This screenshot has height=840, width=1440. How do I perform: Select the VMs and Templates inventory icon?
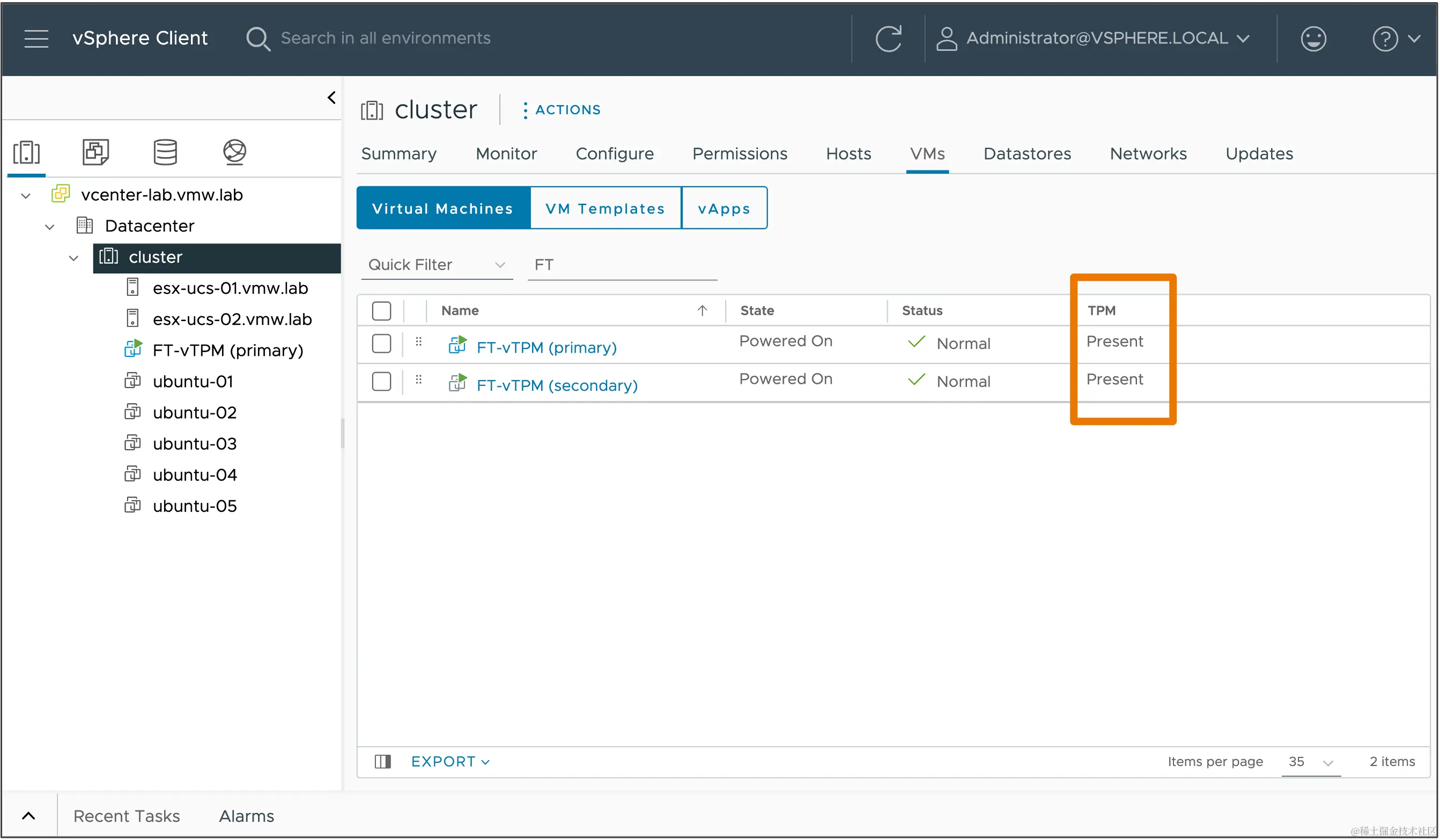point(95,151)
